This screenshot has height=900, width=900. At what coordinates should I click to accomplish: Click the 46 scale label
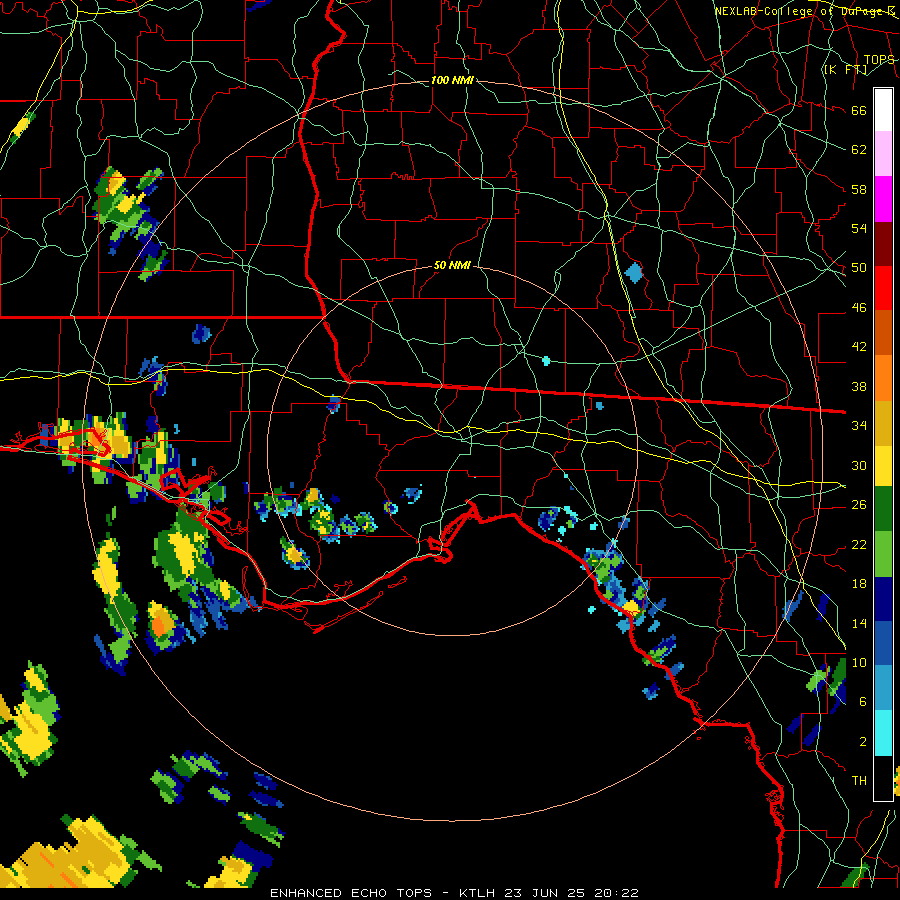click(x=859, y=308)
